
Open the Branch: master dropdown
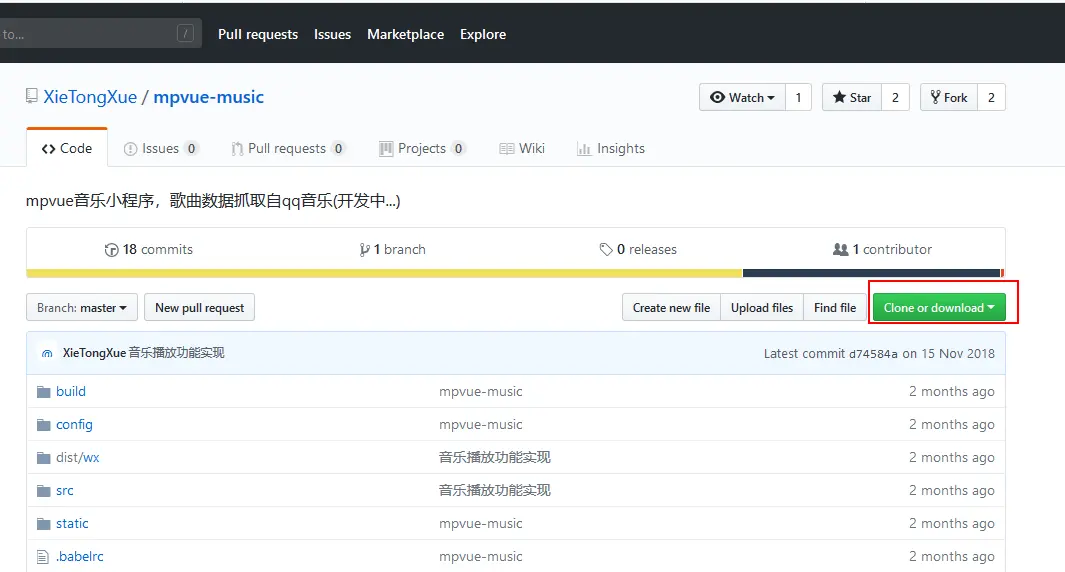[x=82, y=307]
